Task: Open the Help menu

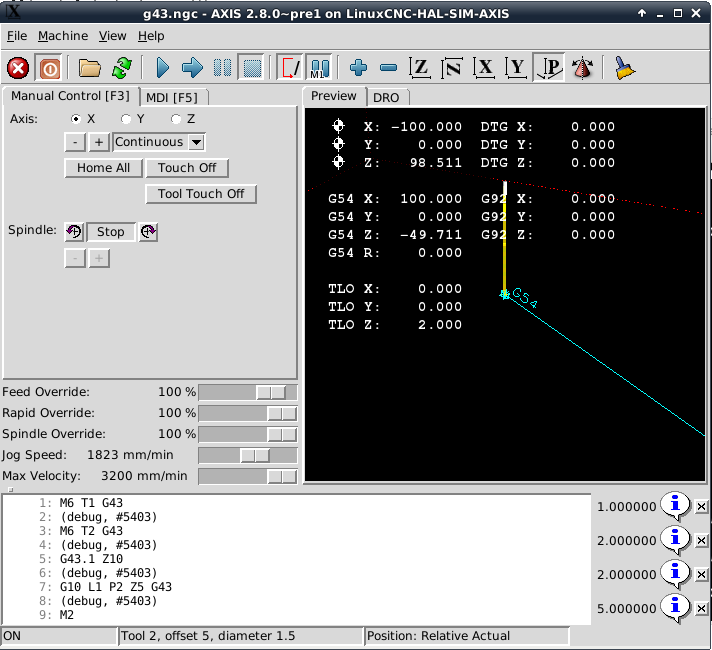Action: [x=151, y=36]
